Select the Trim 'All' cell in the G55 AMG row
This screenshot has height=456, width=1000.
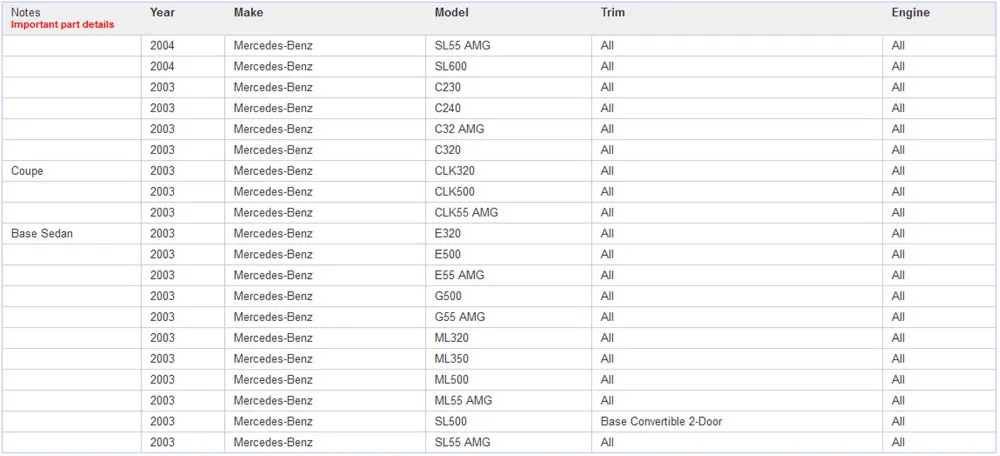(607, 317)
